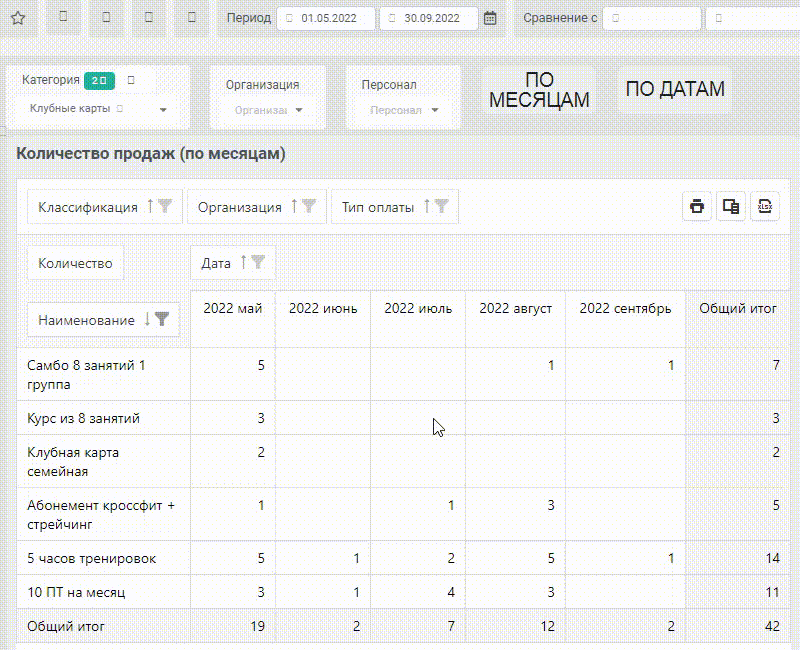The width and height of the screenshot is (800, 650).
Task: Export the table with the XLSX icon
Action: (765, 206)
